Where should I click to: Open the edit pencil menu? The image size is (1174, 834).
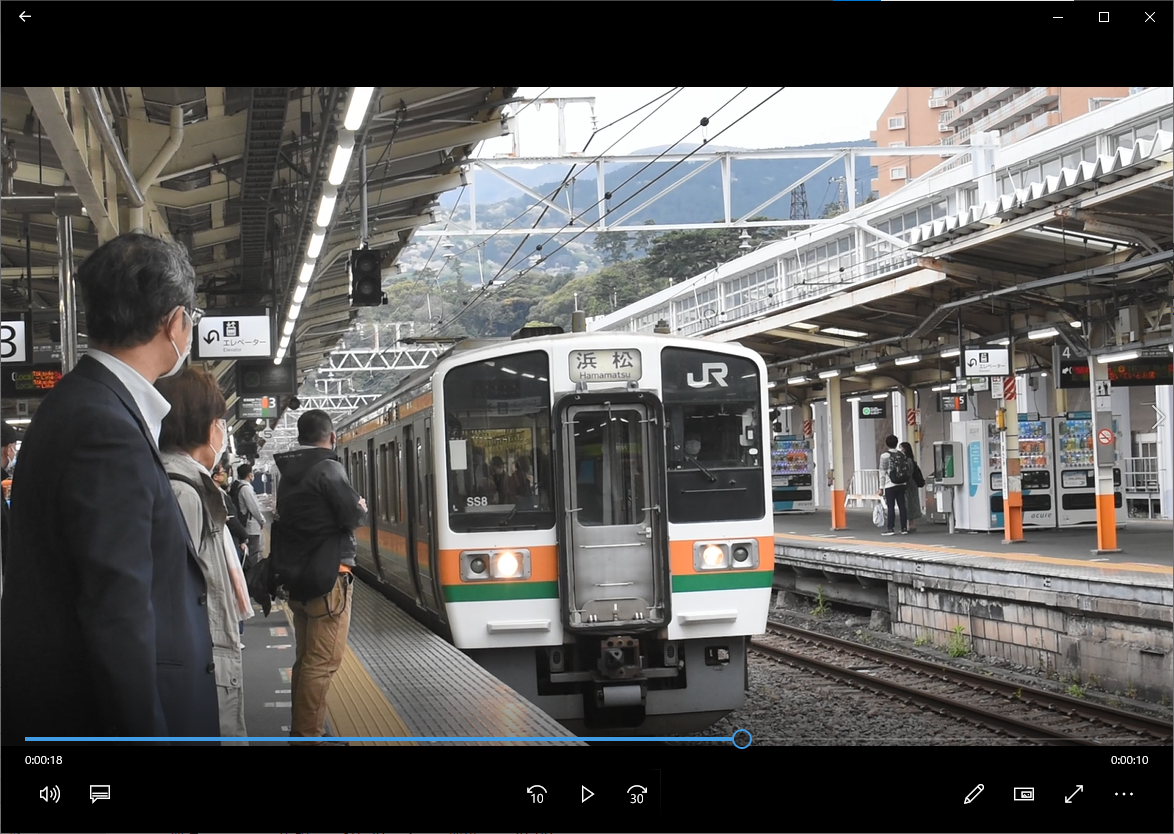(x=973, y=794)
